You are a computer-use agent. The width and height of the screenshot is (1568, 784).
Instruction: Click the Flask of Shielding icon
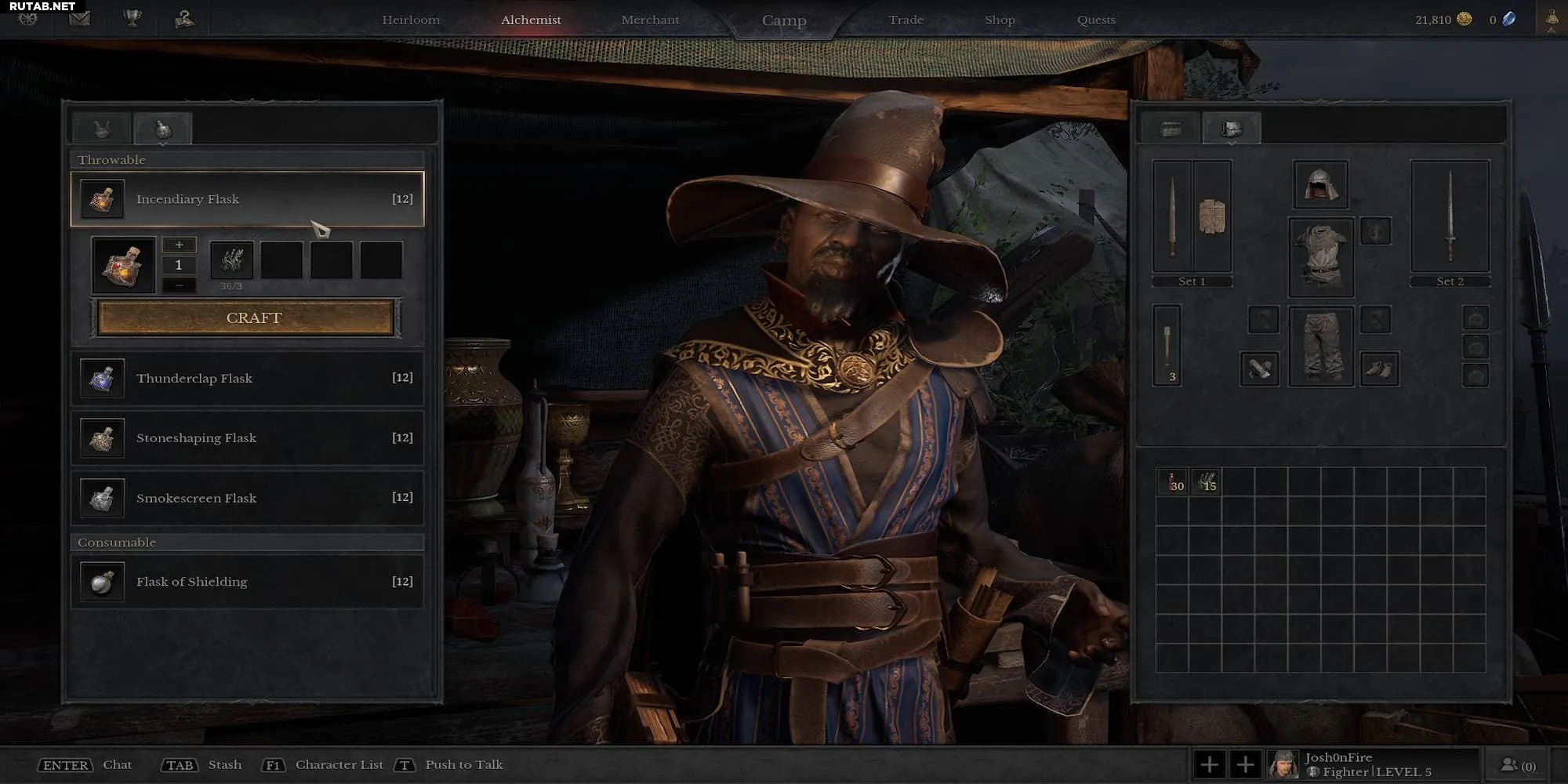(x=102, y=581)
